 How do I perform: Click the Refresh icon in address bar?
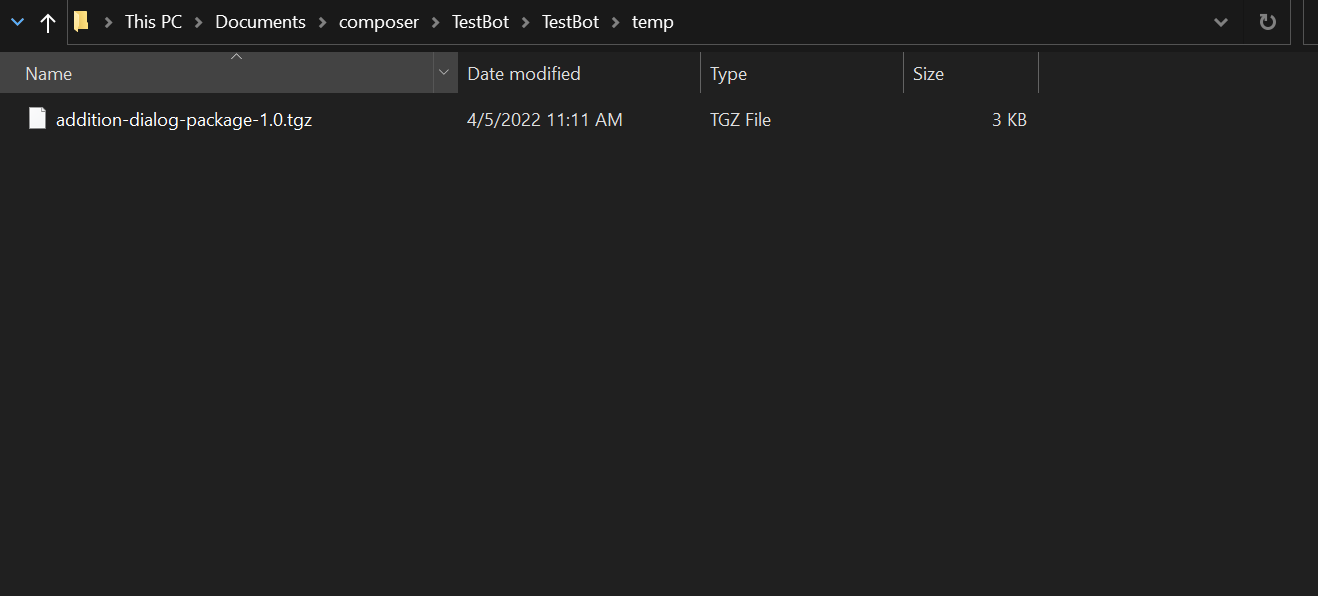pos(1268,22)
